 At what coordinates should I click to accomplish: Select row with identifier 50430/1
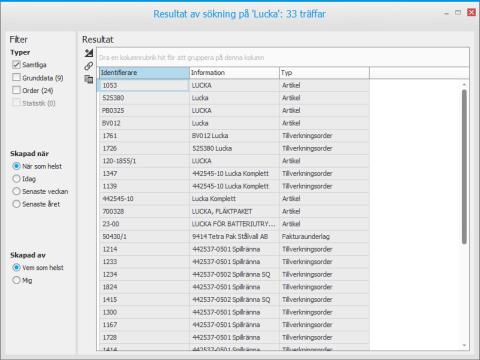pos(234,237)
